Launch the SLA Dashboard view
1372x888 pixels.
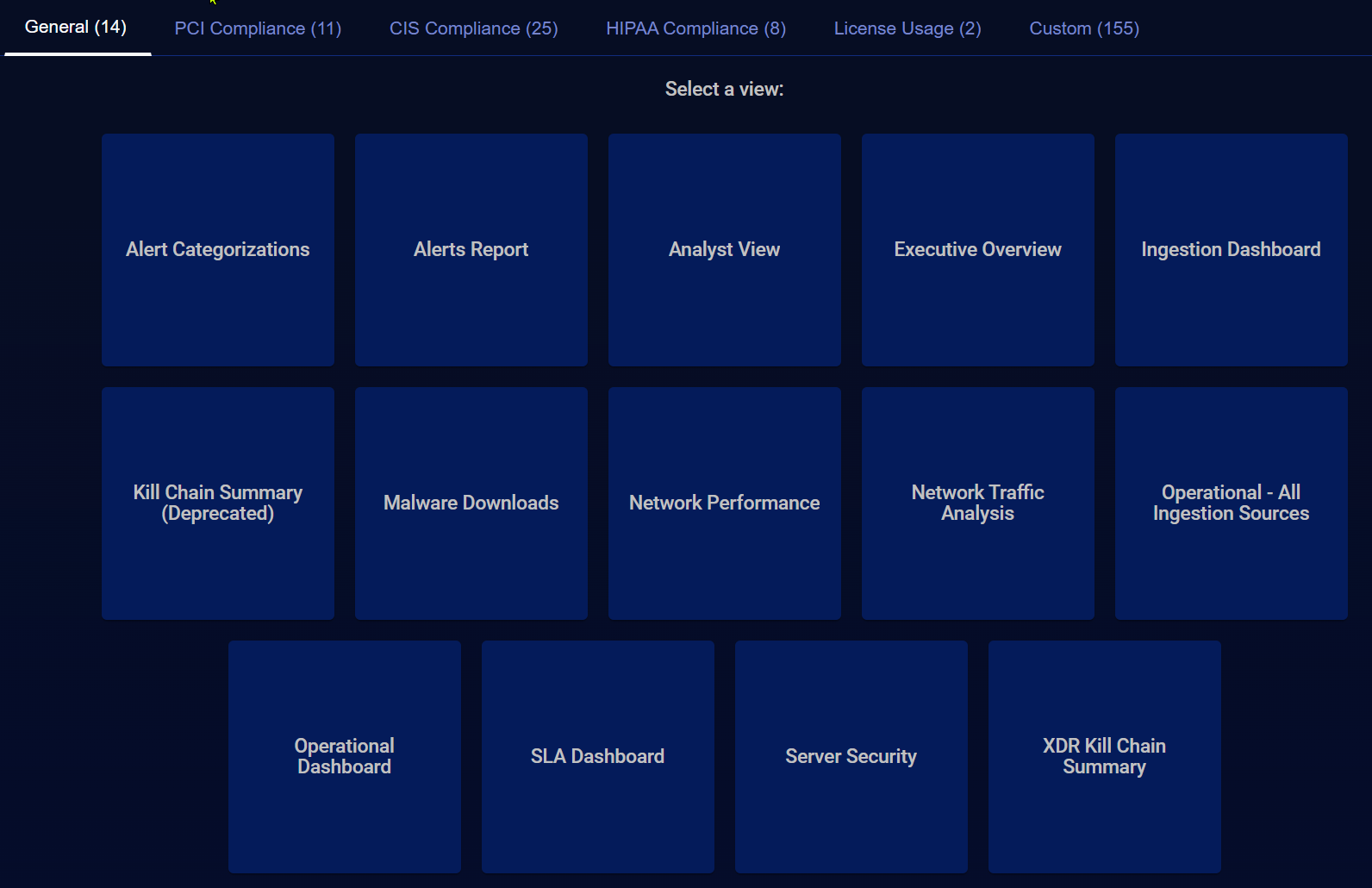click(598, 757)
